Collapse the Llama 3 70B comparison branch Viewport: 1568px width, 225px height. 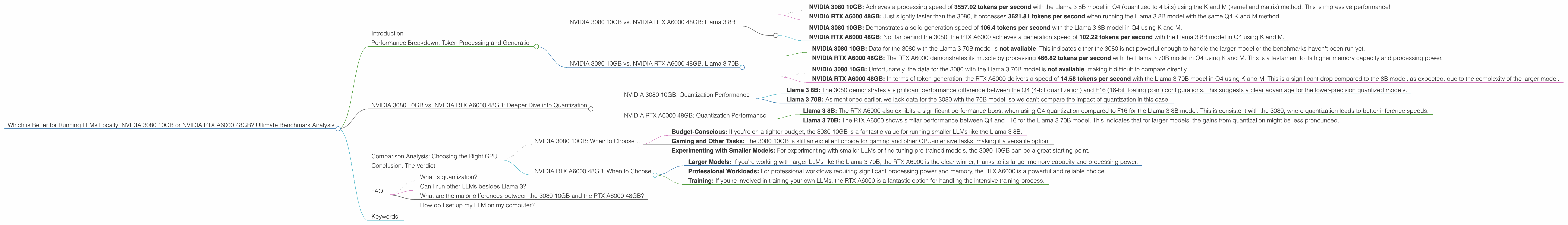pos(743,67)
